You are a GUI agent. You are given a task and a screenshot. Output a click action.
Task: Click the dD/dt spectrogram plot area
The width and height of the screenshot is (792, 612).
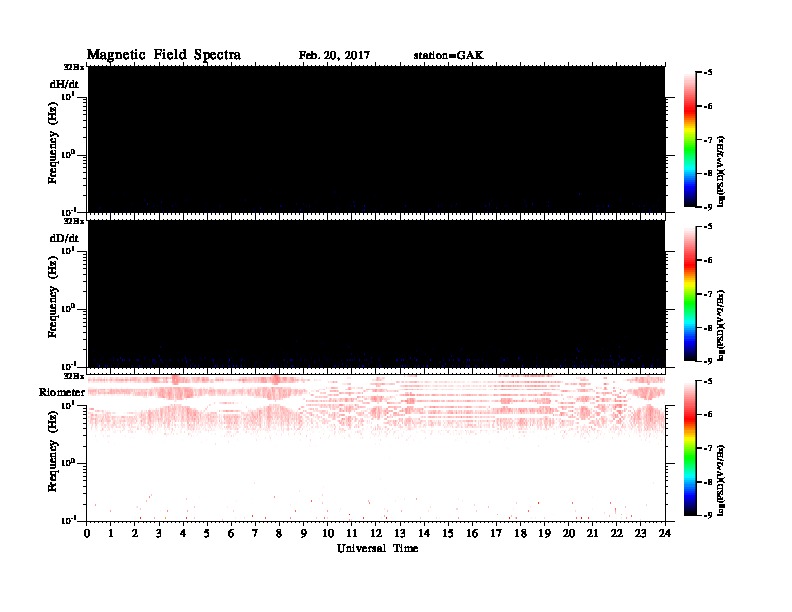coord(376,293)
